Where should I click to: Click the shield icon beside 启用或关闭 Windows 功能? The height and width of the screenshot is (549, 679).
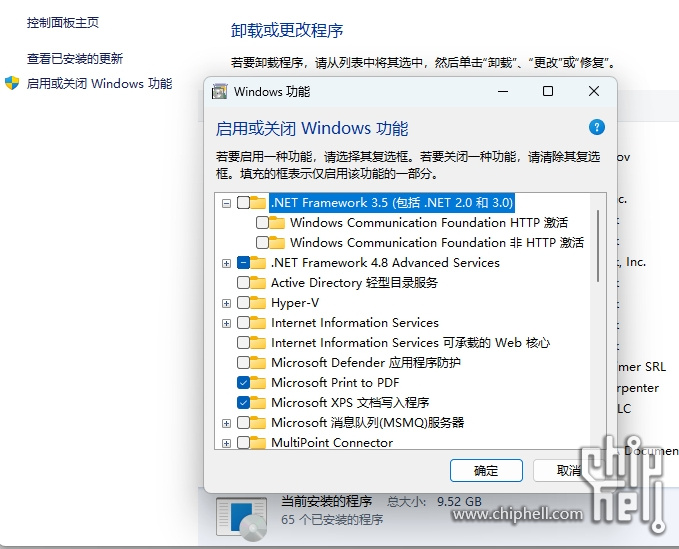[x=12, y=83]
